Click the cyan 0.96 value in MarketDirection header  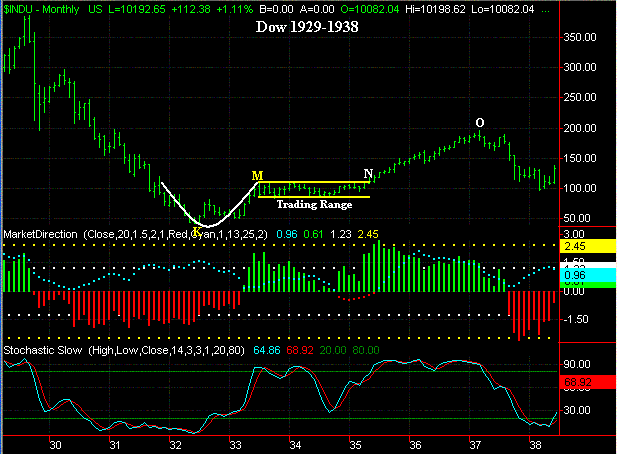pos(287,234)
